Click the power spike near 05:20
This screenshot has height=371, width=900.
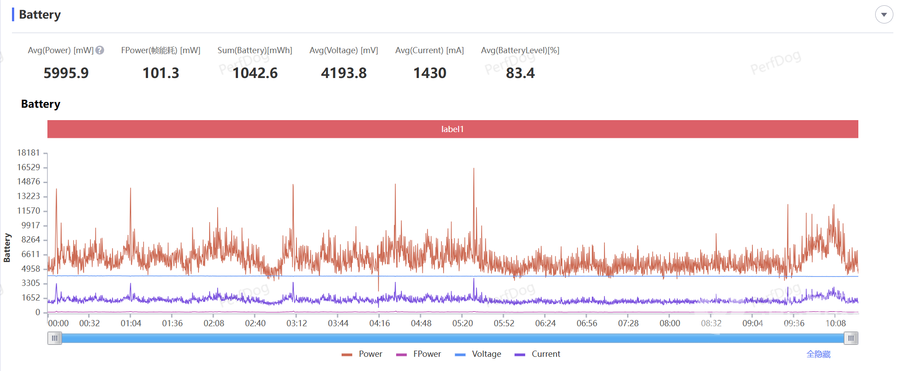coord(474,171)
